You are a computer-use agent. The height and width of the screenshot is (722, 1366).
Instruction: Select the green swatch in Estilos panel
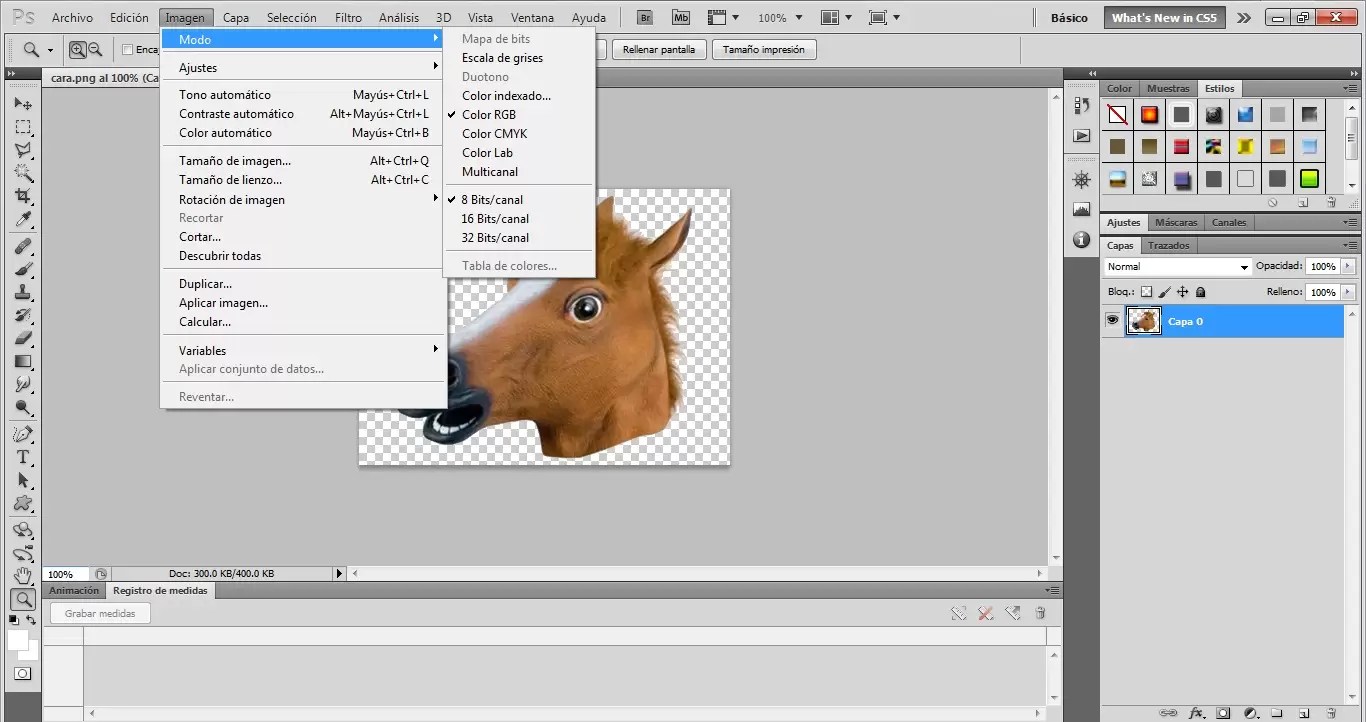click(1309, 179)
